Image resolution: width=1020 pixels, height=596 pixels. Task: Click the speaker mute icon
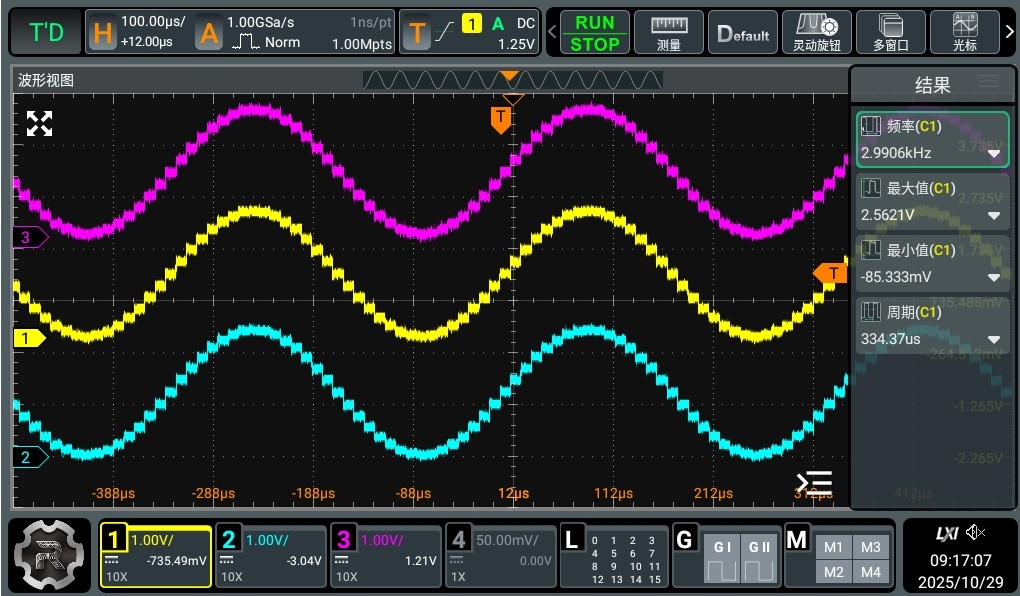(x=976, y=533)
